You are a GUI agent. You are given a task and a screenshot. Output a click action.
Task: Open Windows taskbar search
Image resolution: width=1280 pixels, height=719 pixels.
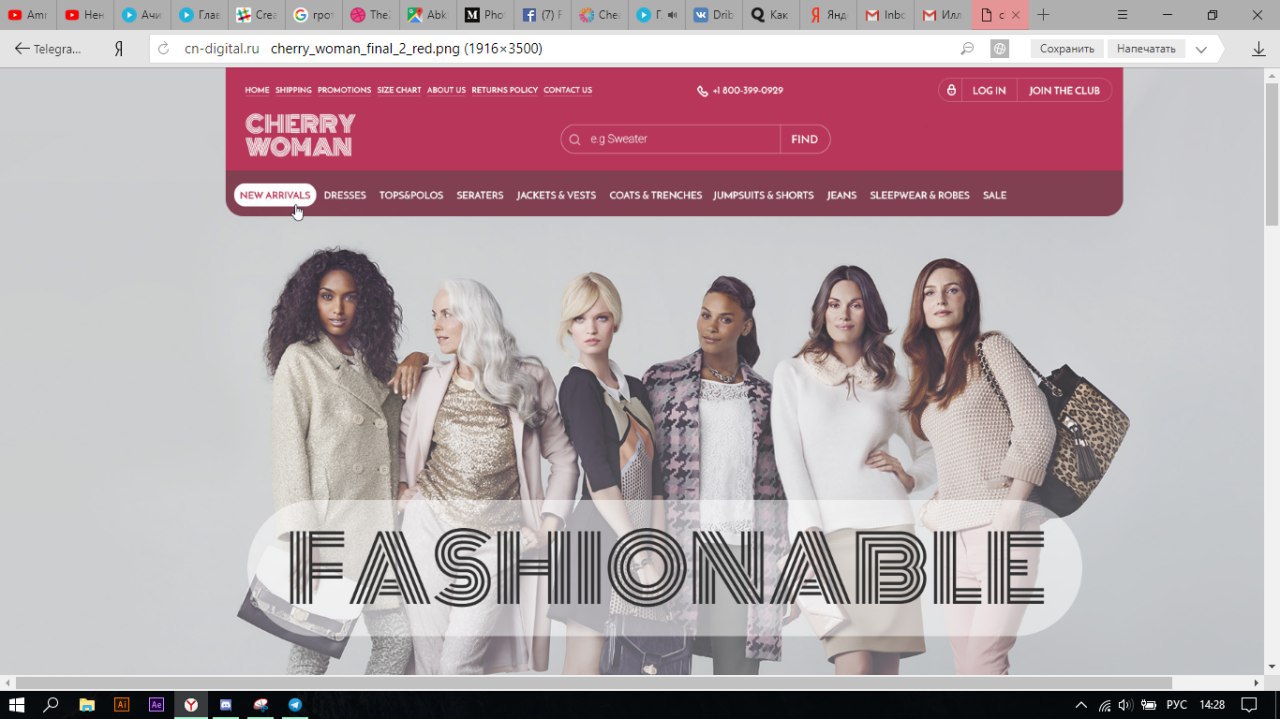[51, 704]
